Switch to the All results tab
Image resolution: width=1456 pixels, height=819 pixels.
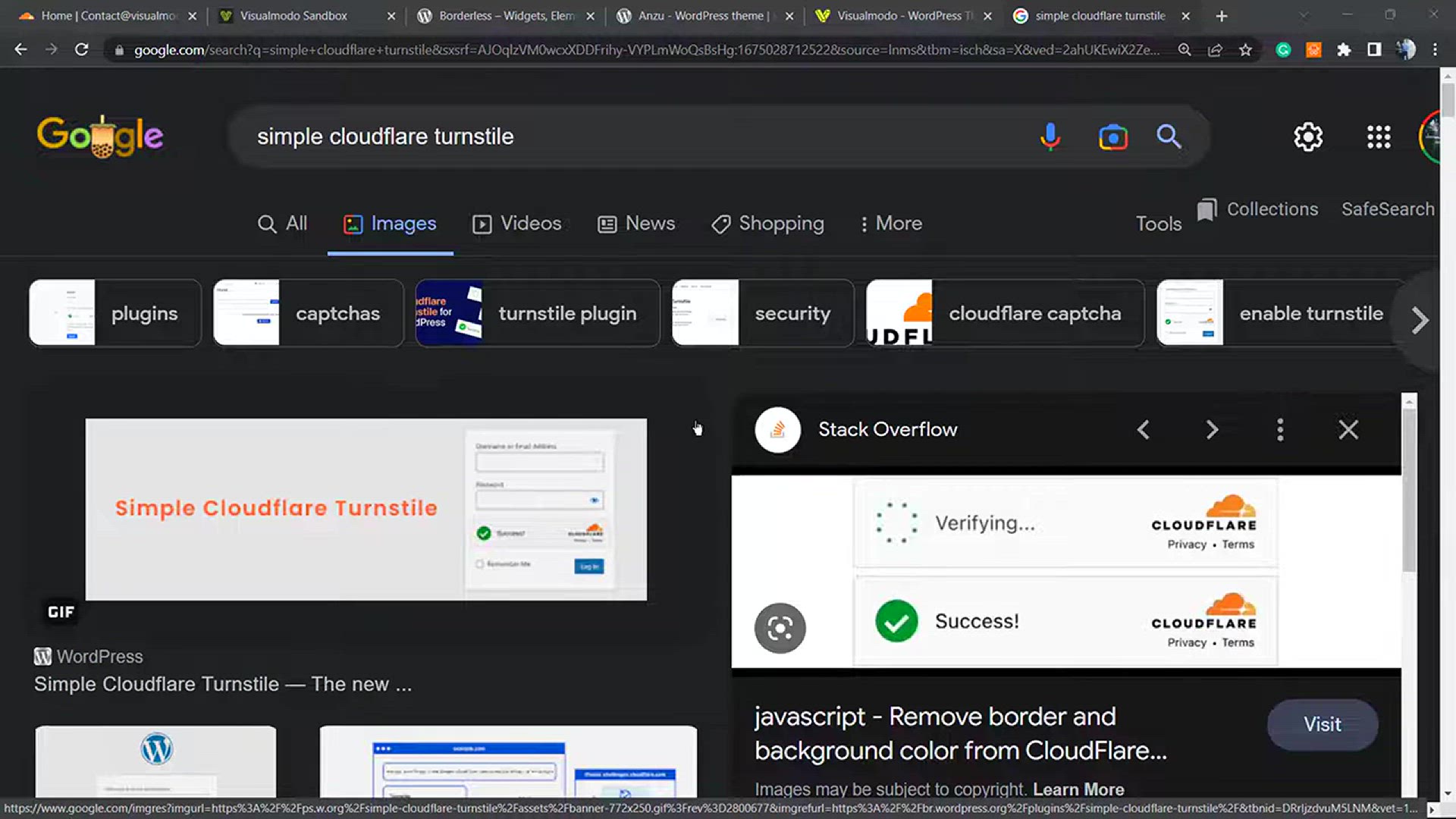(x=282, y=224)
